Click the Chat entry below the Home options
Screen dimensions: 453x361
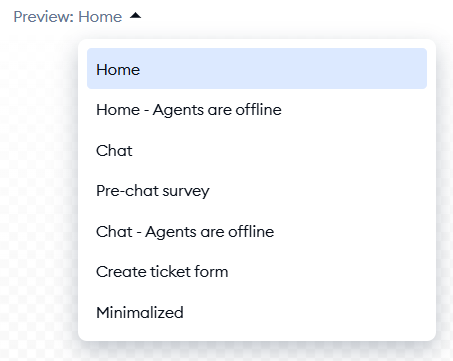[x=257, y=150]
